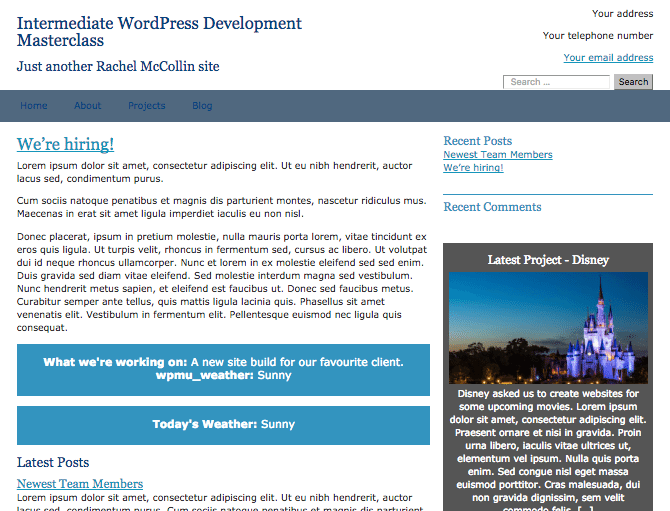Click the paragraph starting with Cum sociis natoque
670x511 pixels.
[x=222, y=207]
